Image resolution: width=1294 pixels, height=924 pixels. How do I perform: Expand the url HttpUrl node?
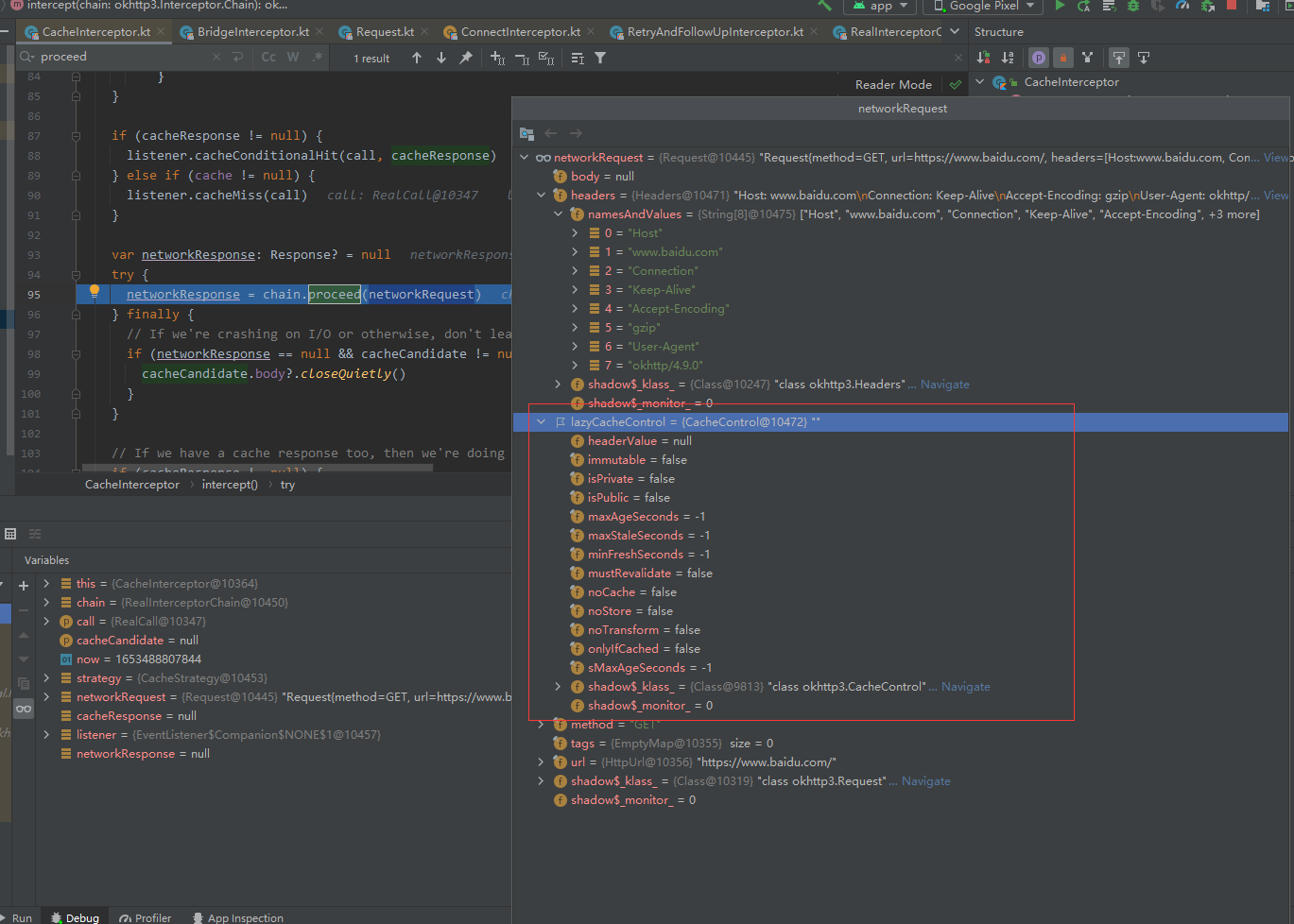541,762
